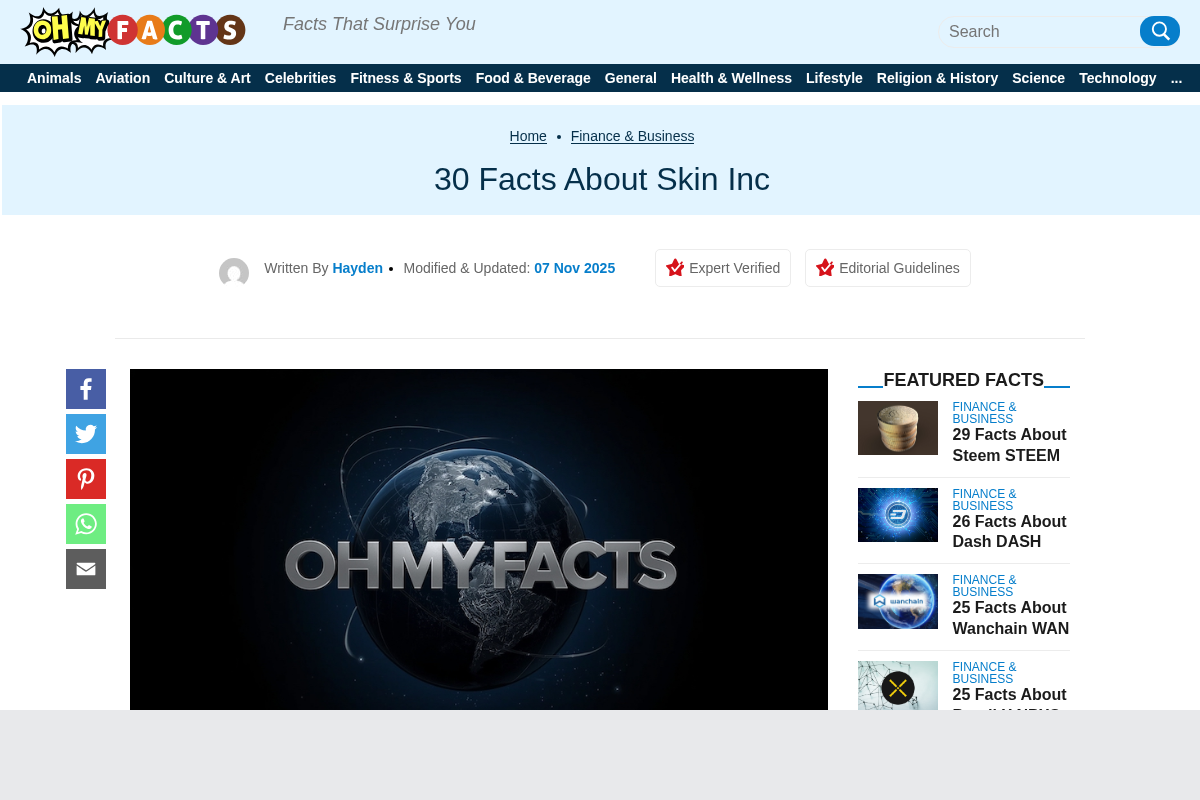Screen dimensions: 1200x800
Task: Click the Oh My Facts logo
Action: click(x=132, y=31)
